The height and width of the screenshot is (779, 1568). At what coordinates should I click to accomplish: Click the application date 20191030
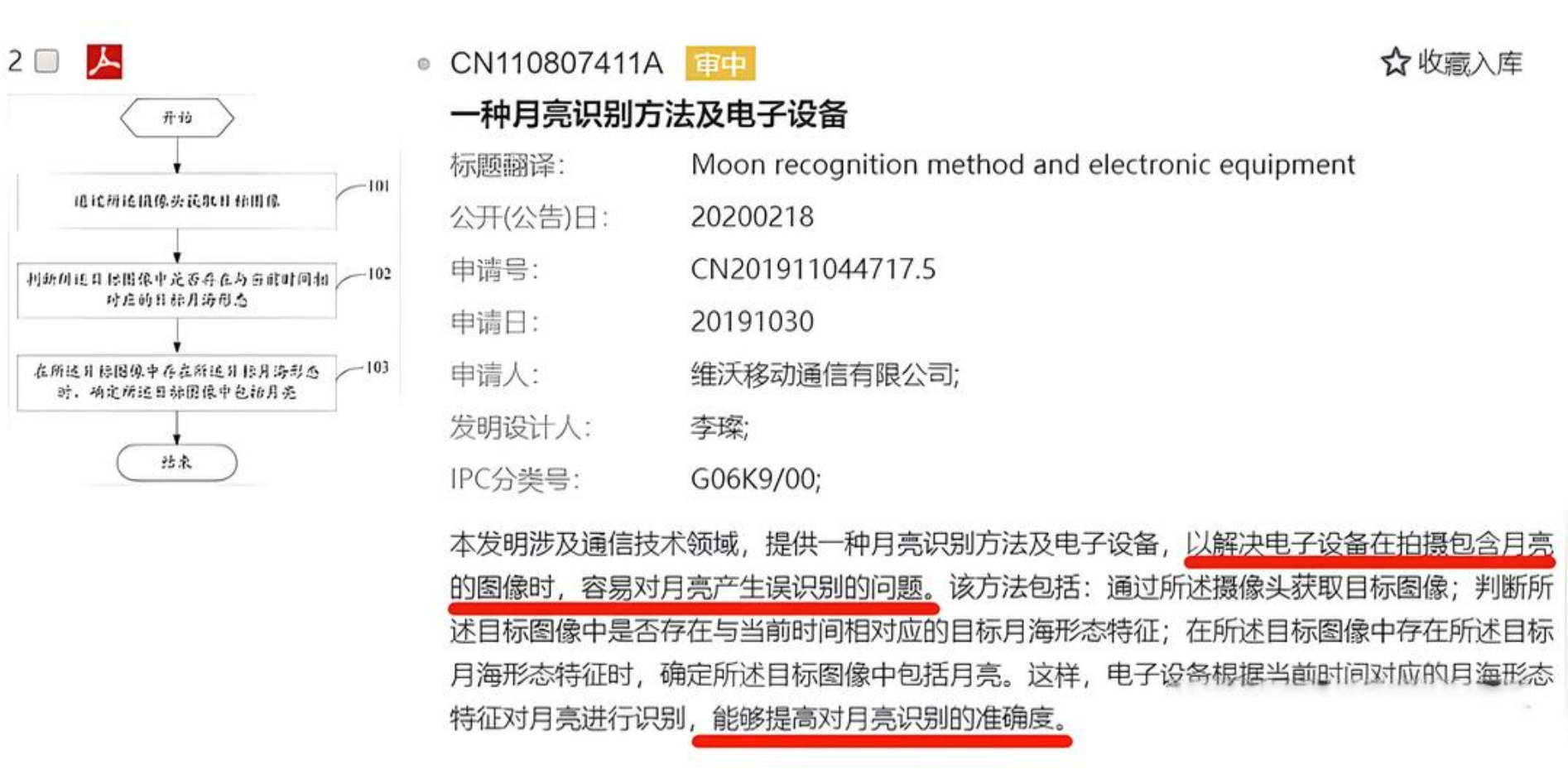click(752, 321)
